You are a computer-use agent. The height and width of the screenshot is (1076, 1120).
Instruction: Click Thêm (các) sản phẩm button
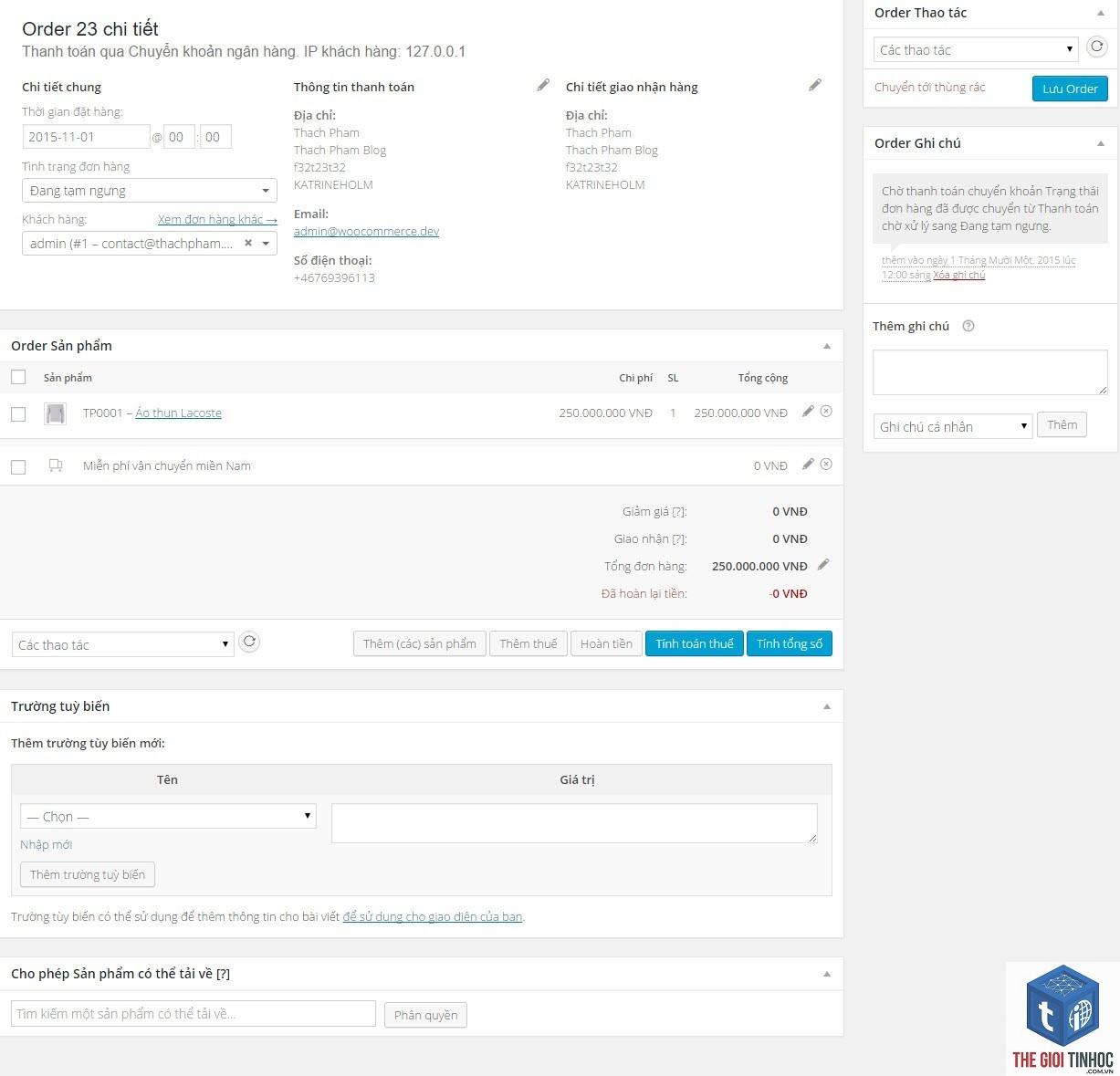click(419, 643)
